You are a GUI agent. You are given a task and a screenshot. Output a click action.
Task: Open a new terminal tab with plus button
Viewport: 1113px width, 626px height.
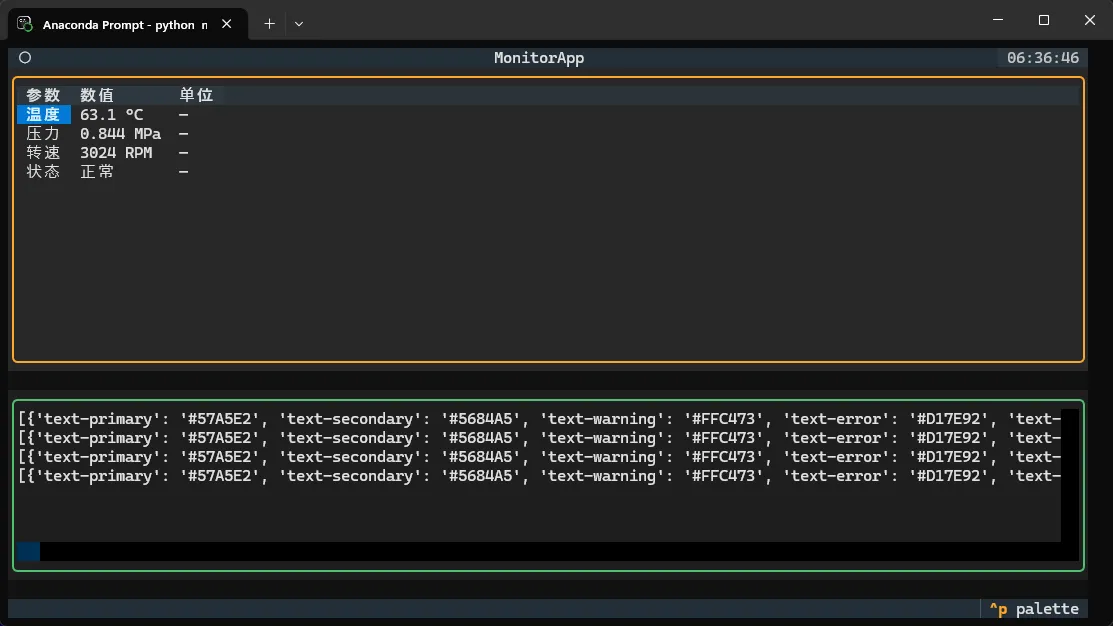pyautogui.click(x=269, y=23)
